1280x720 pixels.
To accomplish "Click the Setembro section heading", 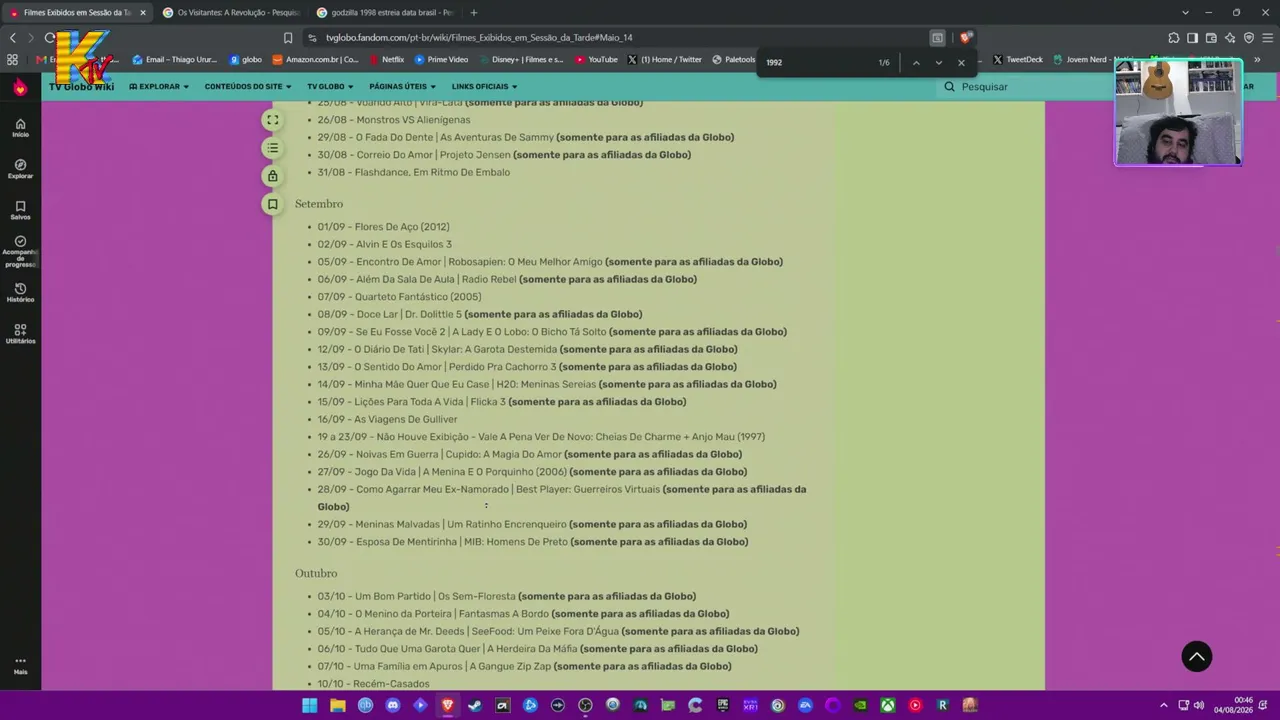I will (x=319, y=204).
